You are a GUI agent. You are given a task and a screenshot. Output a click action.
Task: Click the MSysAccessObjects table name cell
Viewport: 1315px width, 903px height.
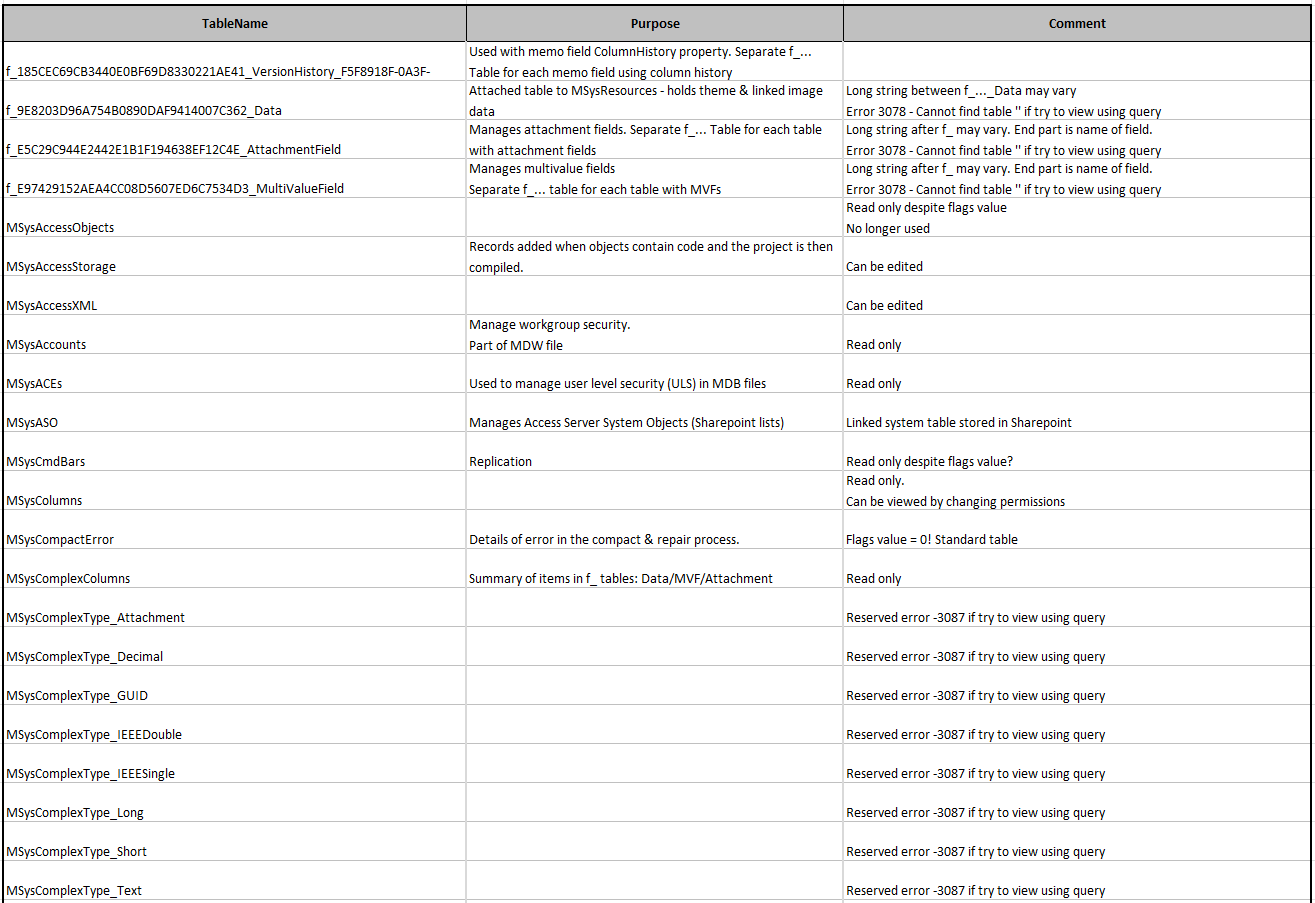coord(234,218)
